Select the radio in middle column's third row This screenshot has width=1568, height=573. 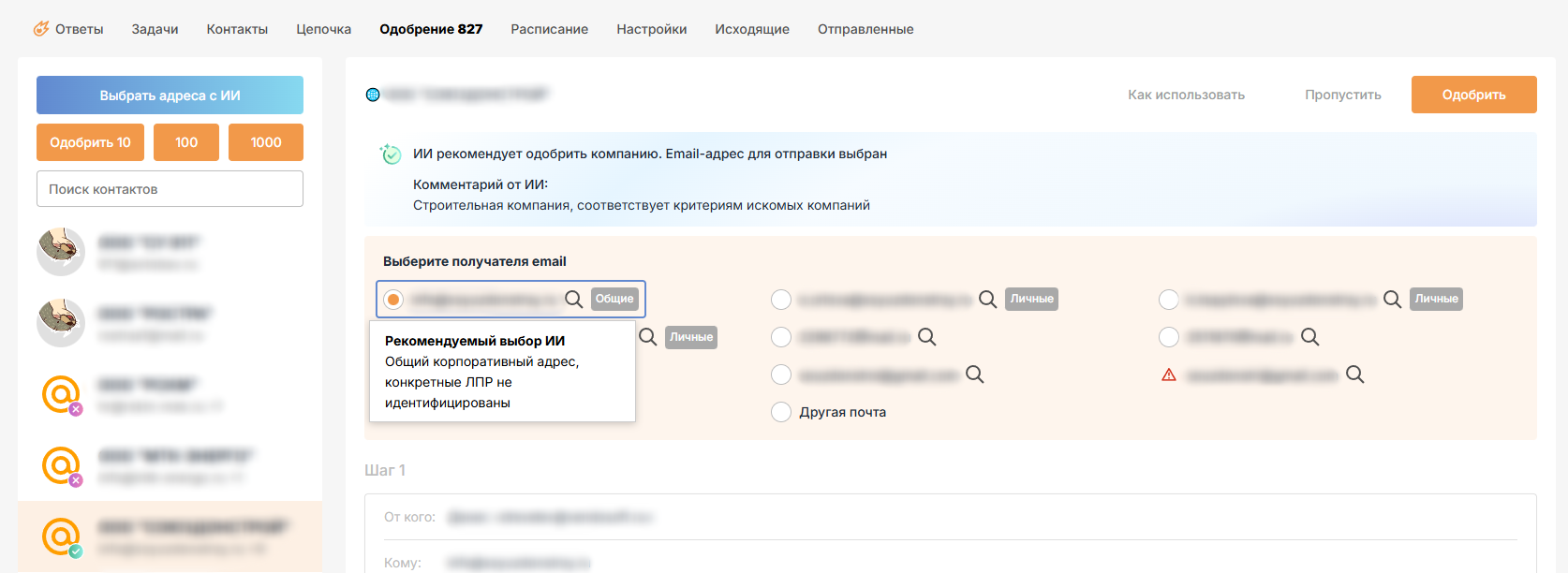[x=781, y=375]
